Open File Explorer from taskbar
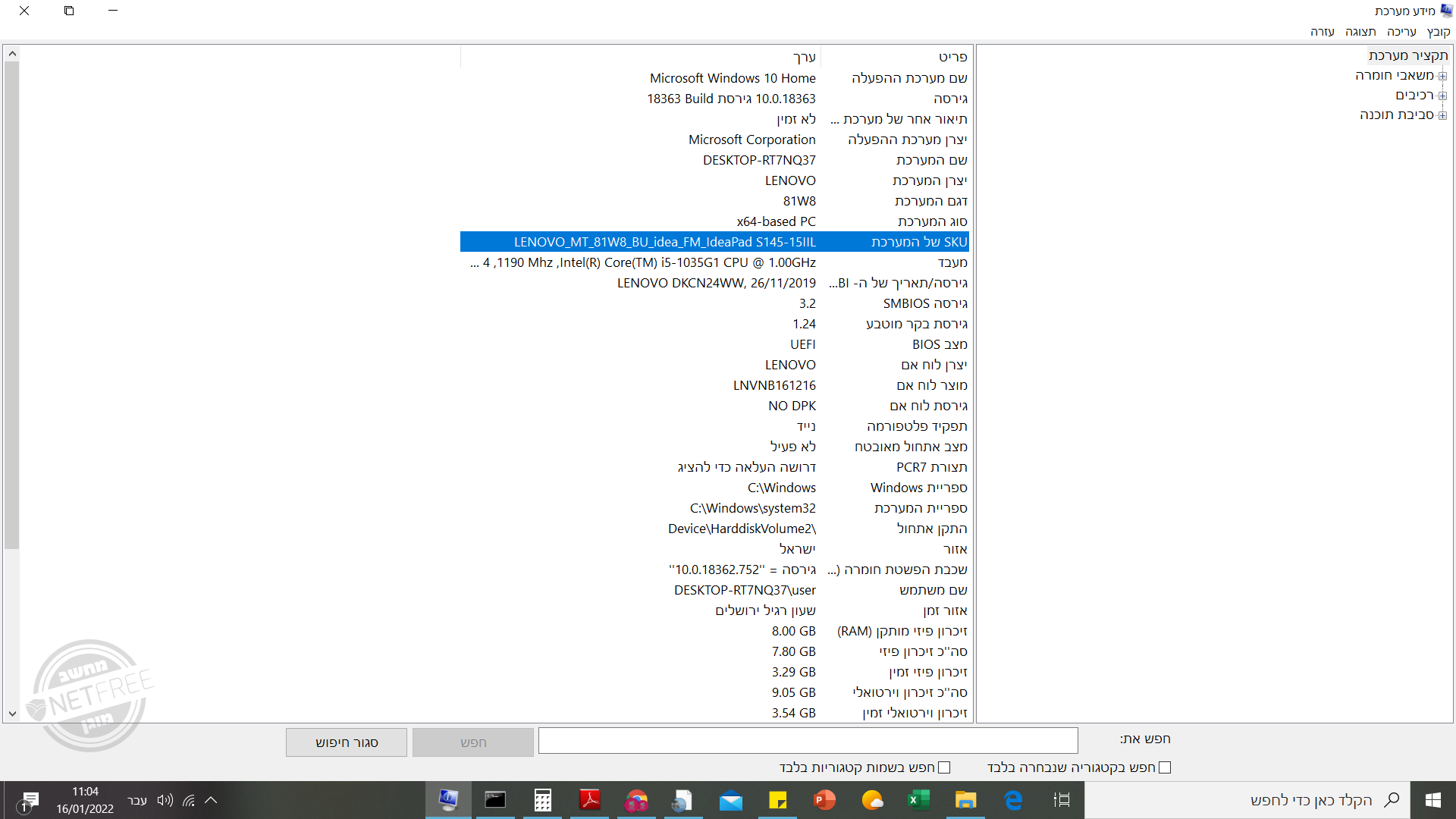Viewport: 1456px width, 819px height. pos(965,800)
